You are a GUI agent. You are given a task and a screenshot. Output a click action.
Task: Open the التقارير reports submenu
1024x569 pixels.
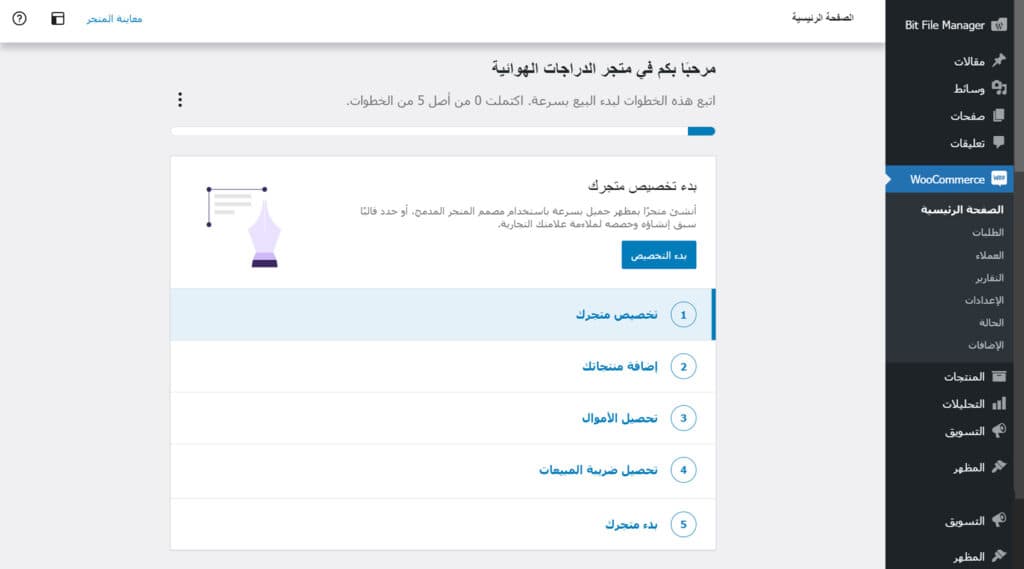[x=989, y=278]
